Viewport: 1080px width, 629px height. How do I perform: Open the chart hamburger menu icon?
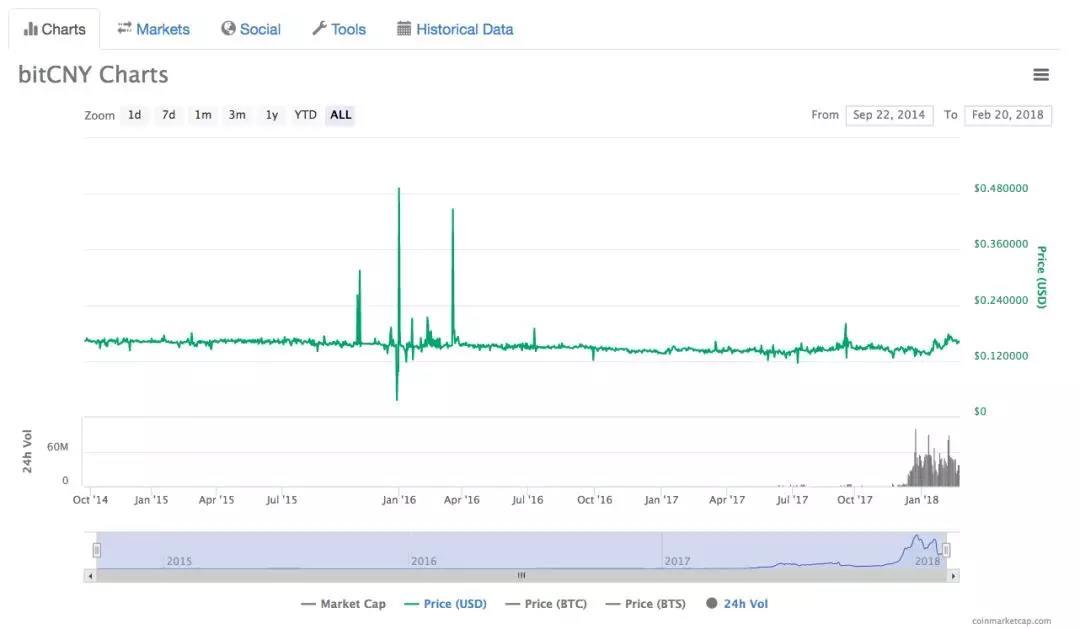click(1041, 74)
